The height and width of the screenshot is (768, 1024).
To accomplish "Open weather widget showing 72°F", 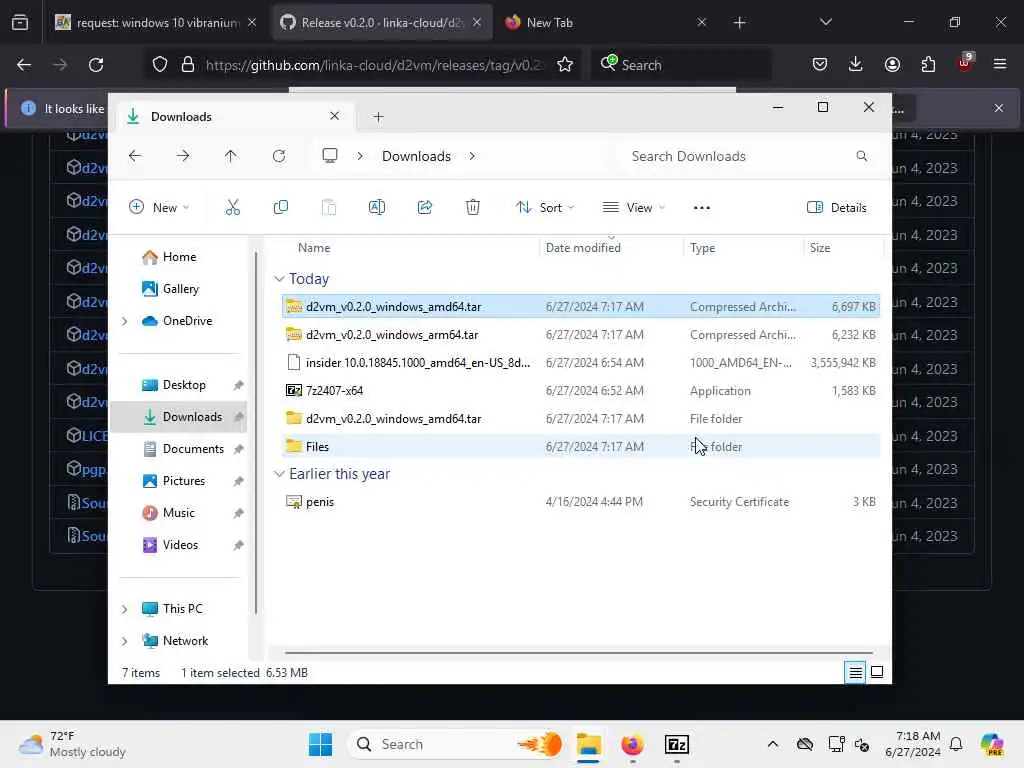I will [x=72, y=744].
